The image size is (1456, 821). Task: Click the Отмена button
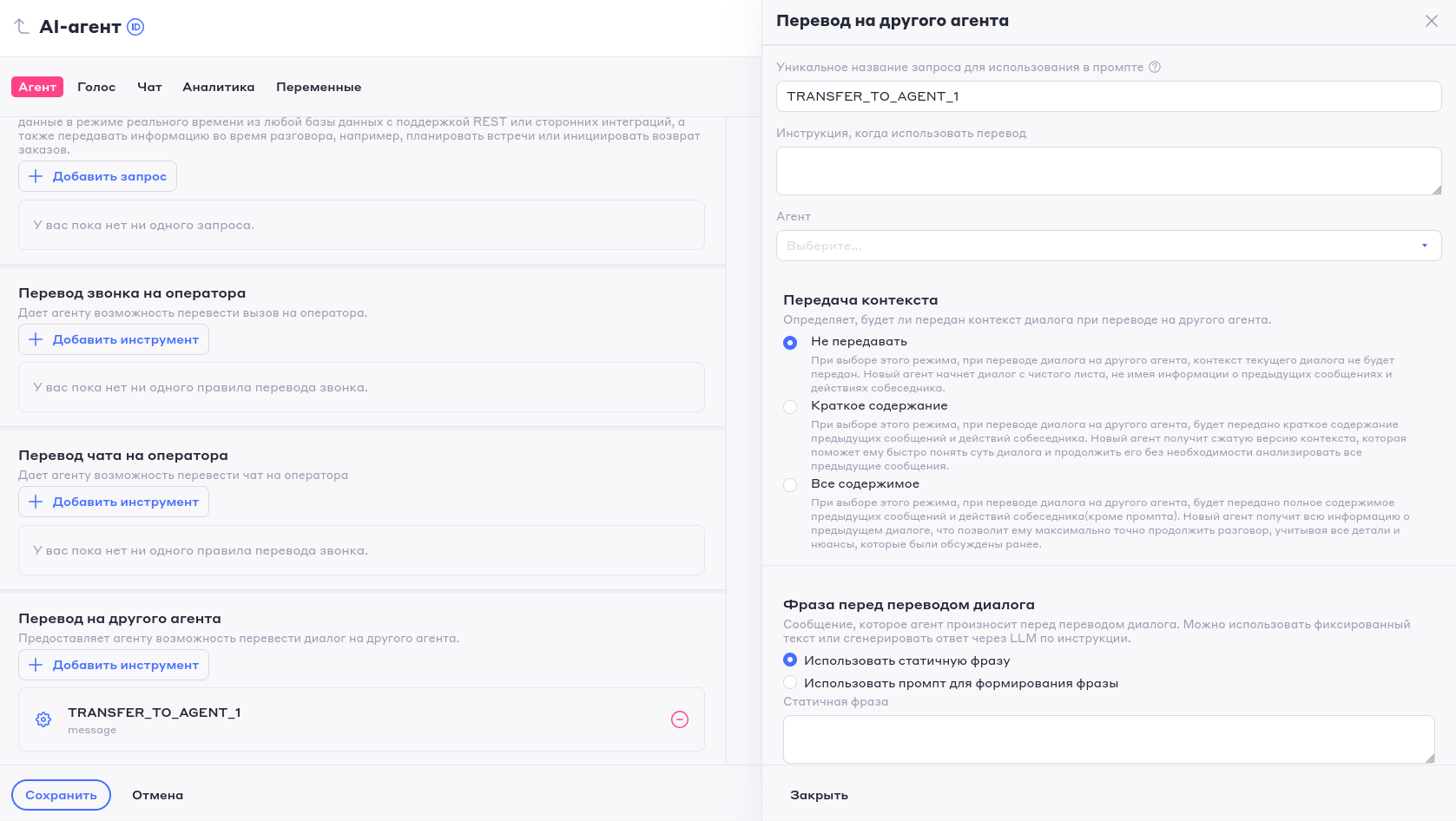[x=157, y=795]
